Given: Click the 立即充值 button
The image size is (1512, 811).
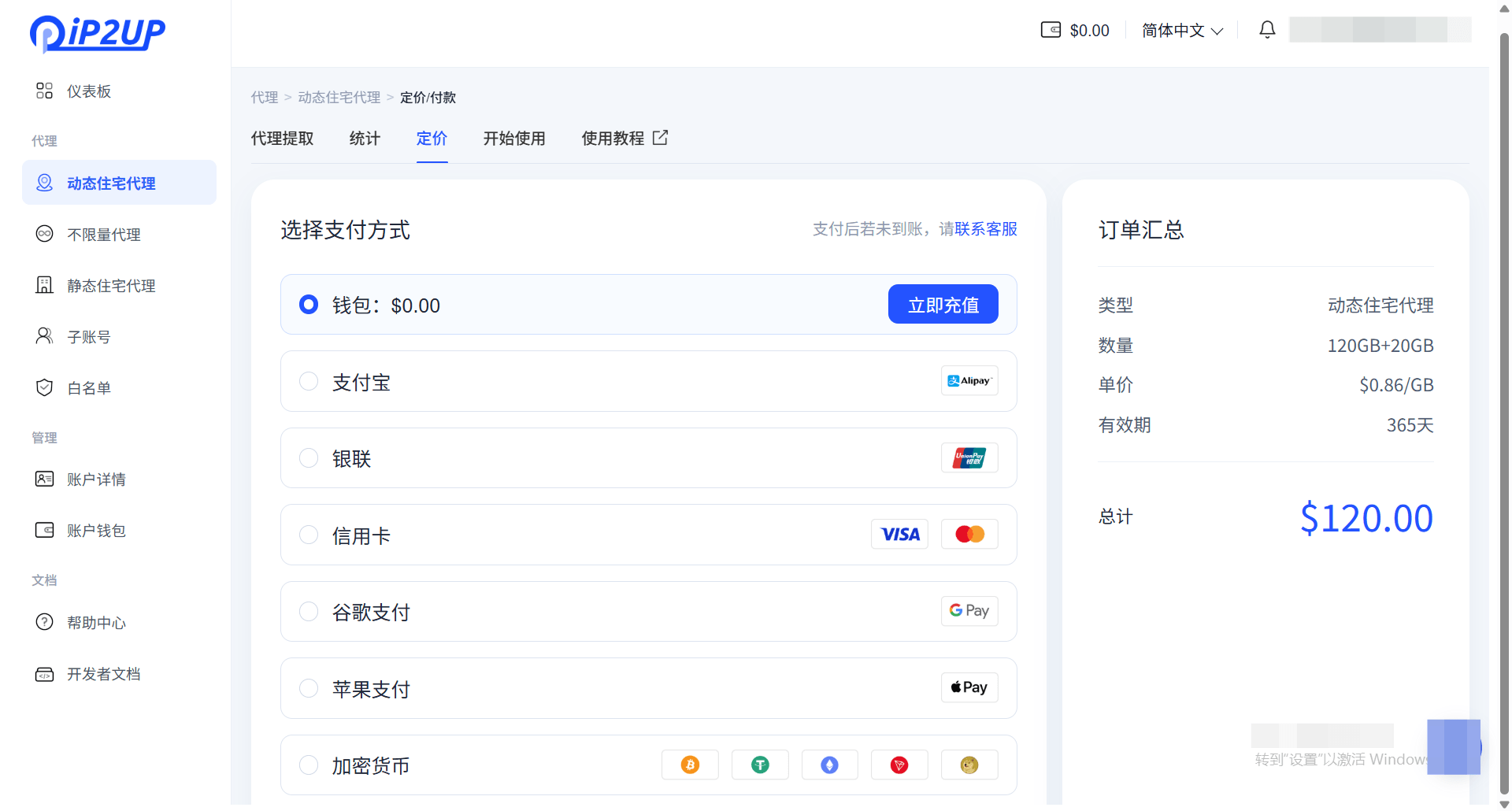Looking at the screenshot, I should pyautogui.click(x=943, y=304).
